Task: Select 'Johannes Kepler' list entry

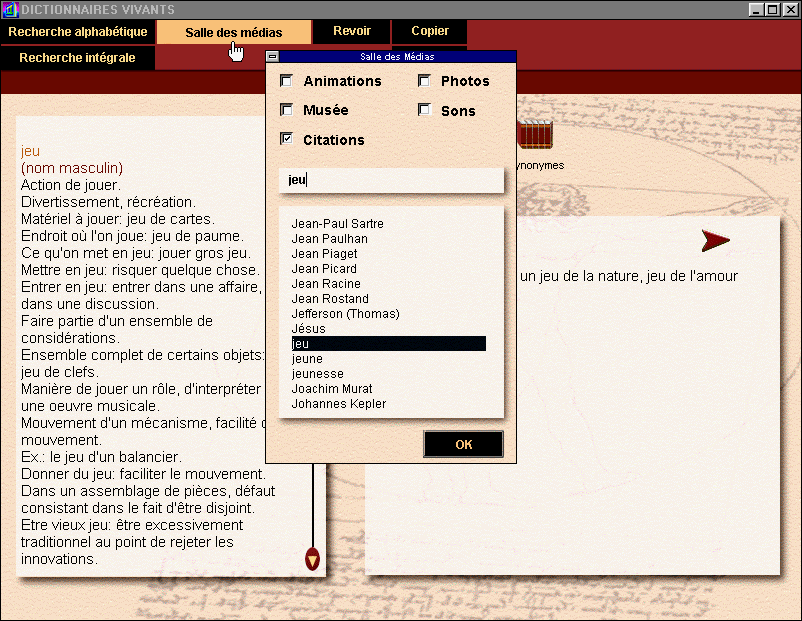Action: 339,404
